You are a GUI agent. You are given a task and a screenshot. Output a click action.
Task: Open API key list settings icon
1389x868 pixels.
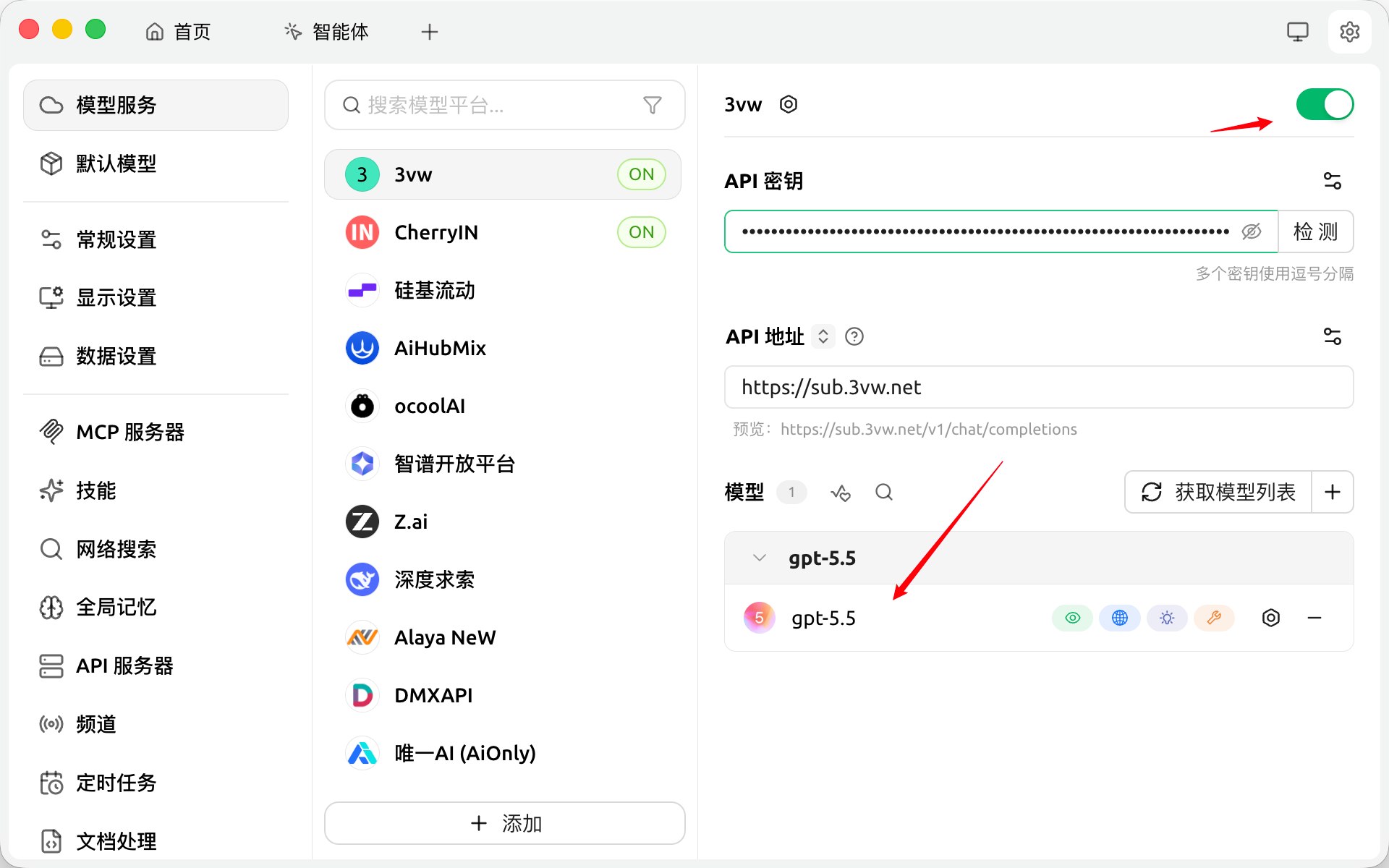tap(1332, 181)
